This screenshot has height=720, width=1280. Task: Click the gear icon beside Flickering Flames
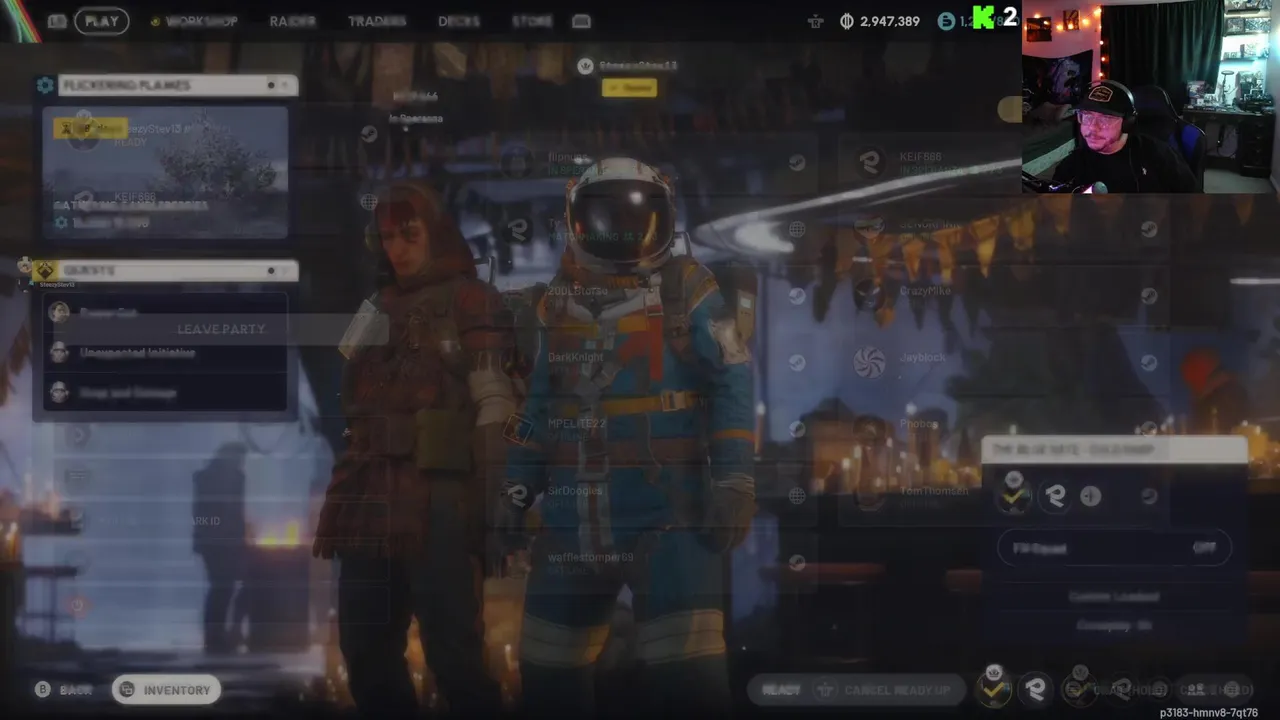(x=45, y=86)
